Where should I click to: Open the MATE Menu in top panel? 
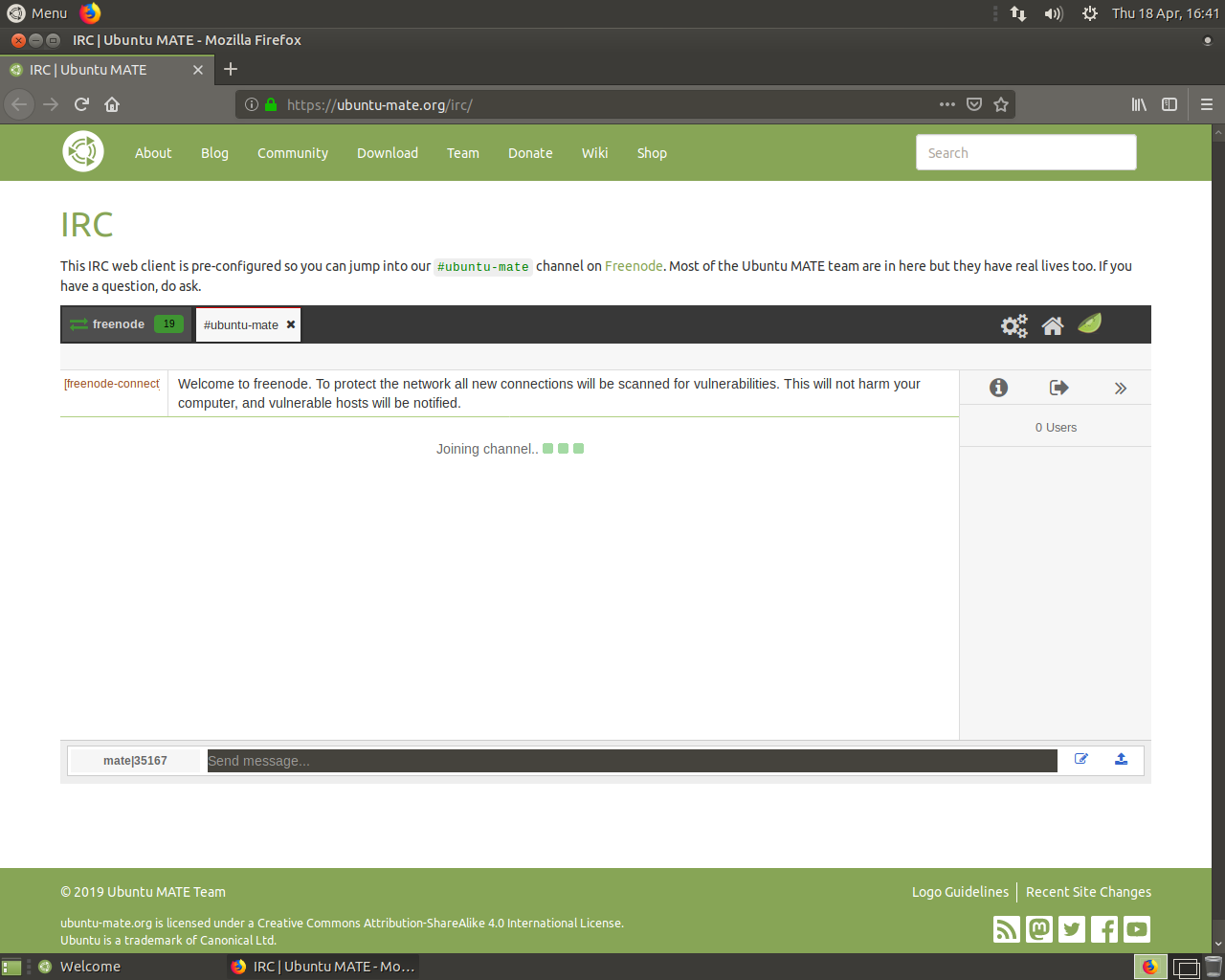coord(37,13)
